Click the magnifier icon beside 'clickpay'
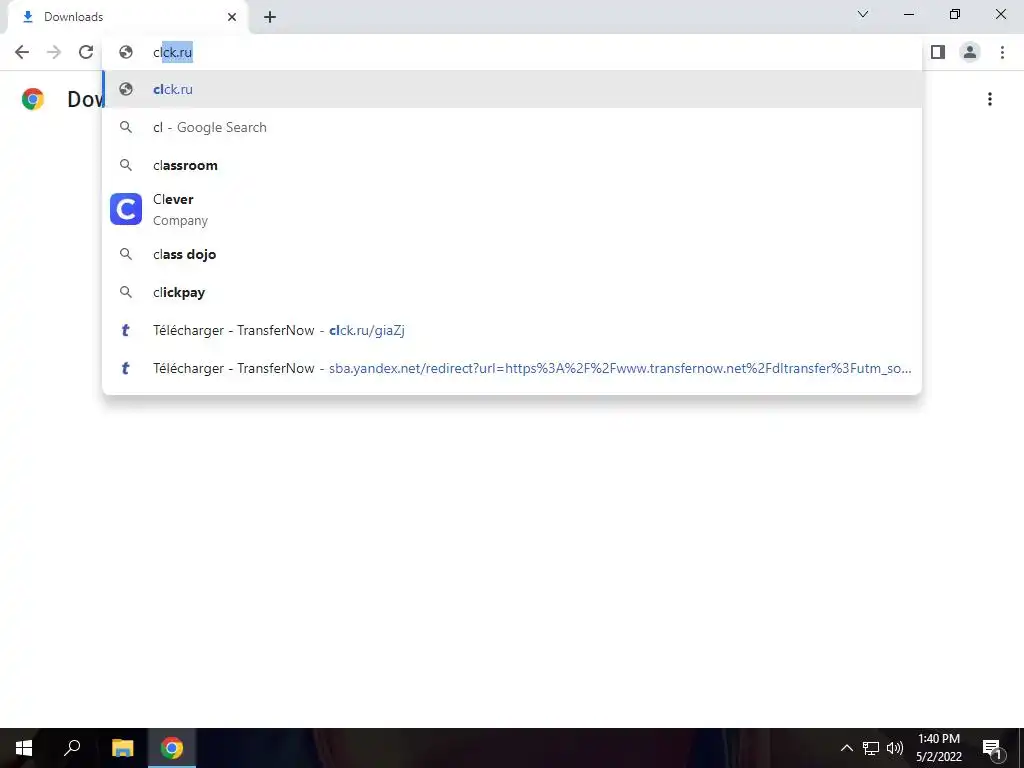 [126, 292]
